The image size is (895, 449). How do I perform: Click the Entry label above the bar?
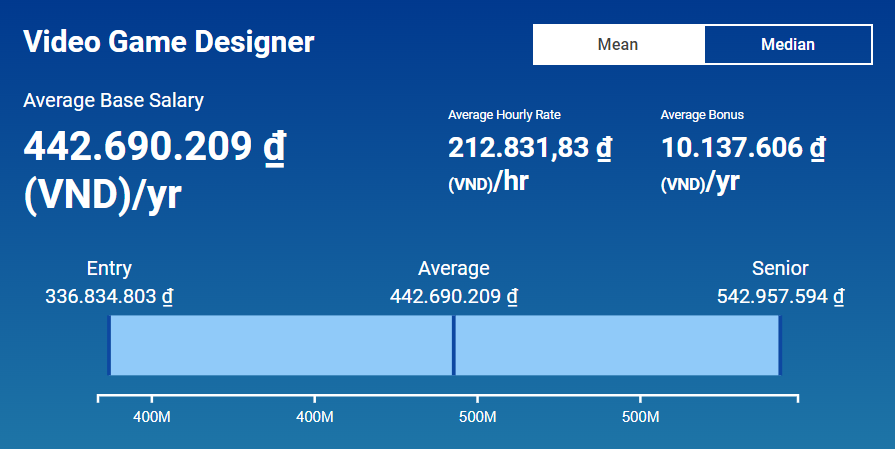109,268
